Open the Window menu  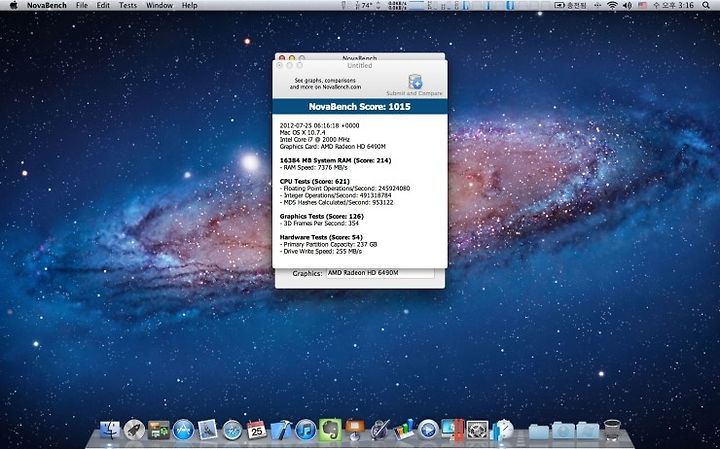159,5
